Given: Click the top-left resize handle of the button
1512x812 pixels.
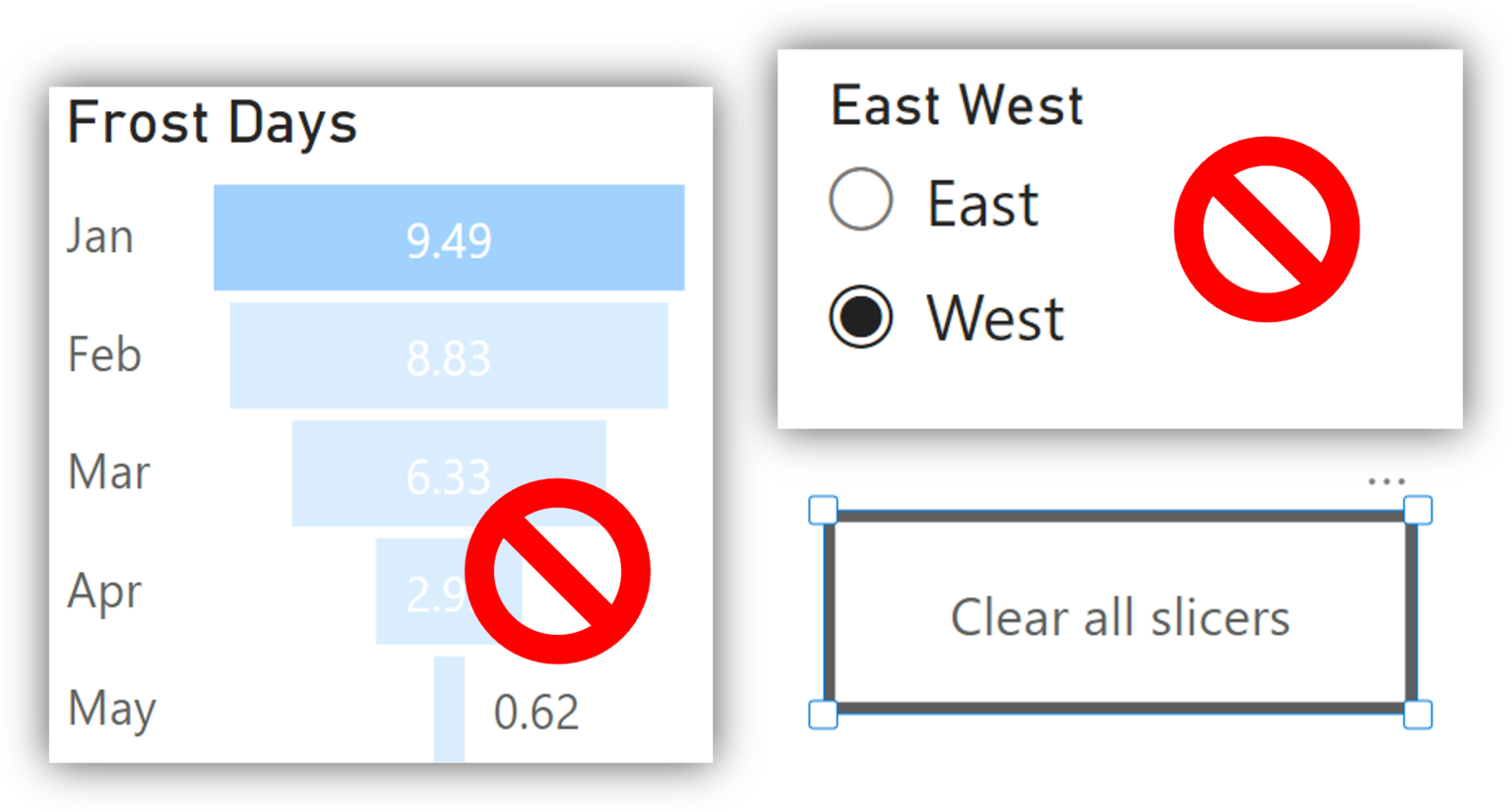Looking at the screenshot, I should (x=823, y=510).
